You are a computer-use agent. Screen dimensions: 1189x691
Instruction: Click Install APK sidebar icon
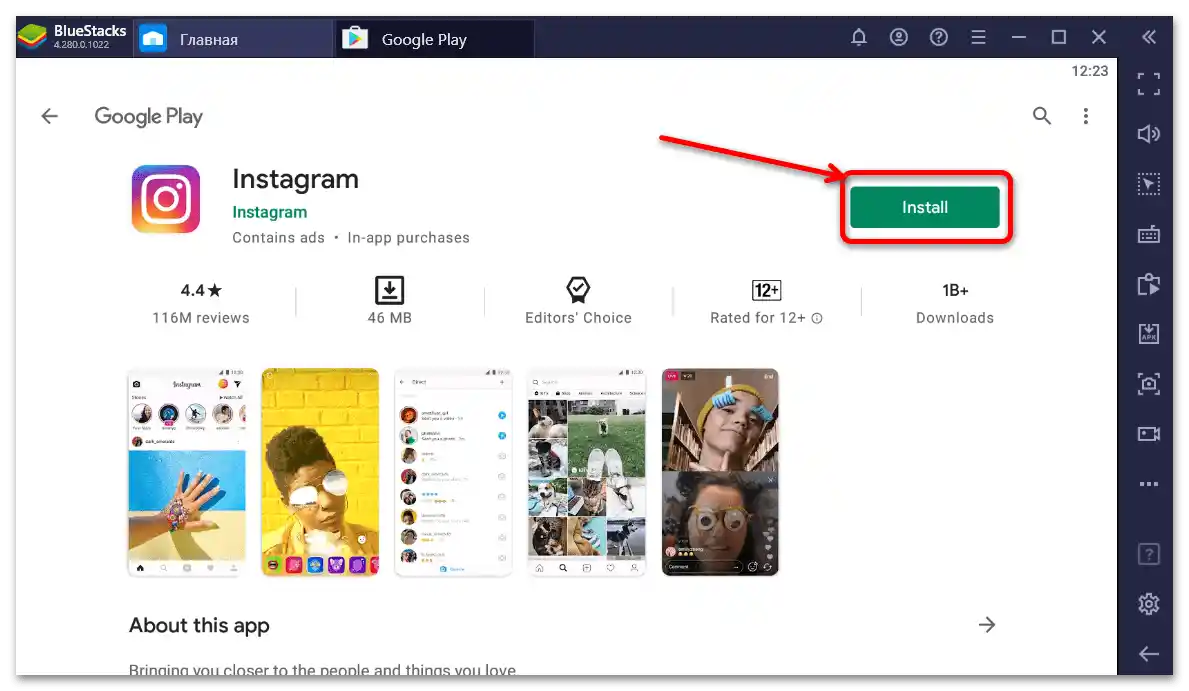pos(1149,334)
